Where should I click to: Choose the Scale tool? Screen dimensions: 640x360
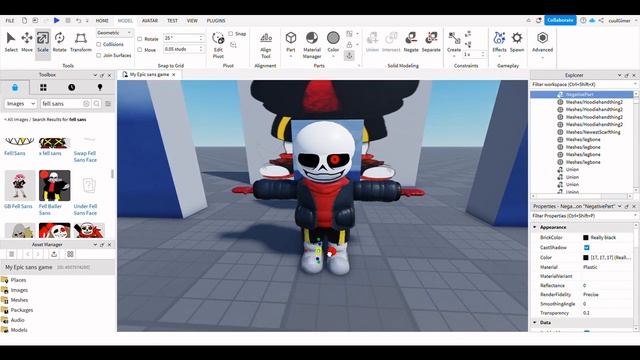tap(43, 42)
